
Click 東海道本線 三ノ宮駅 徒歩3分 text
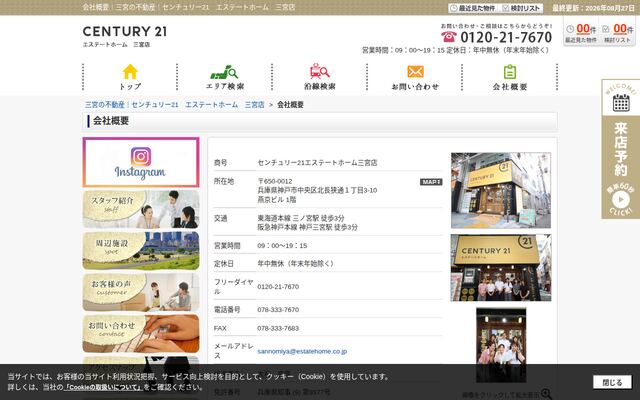[x=301, y=218]
